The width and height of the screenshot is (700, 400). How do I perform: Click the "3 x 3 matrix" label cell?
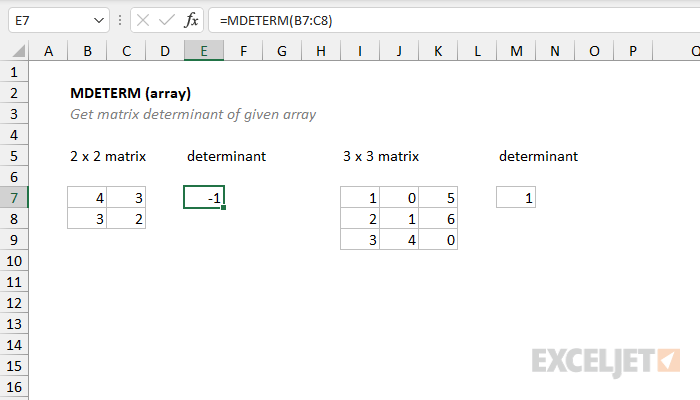click(379, 156)
